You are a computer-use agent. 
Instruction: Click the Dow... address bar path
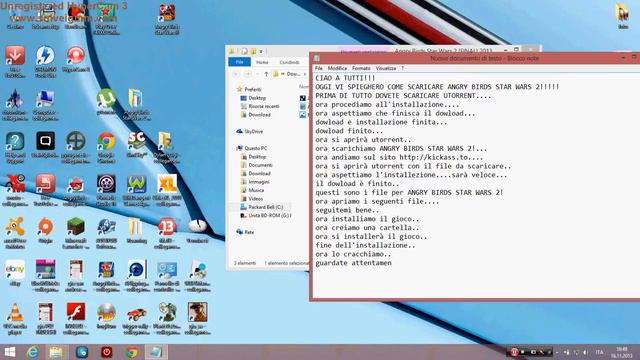tap(293, 74)
